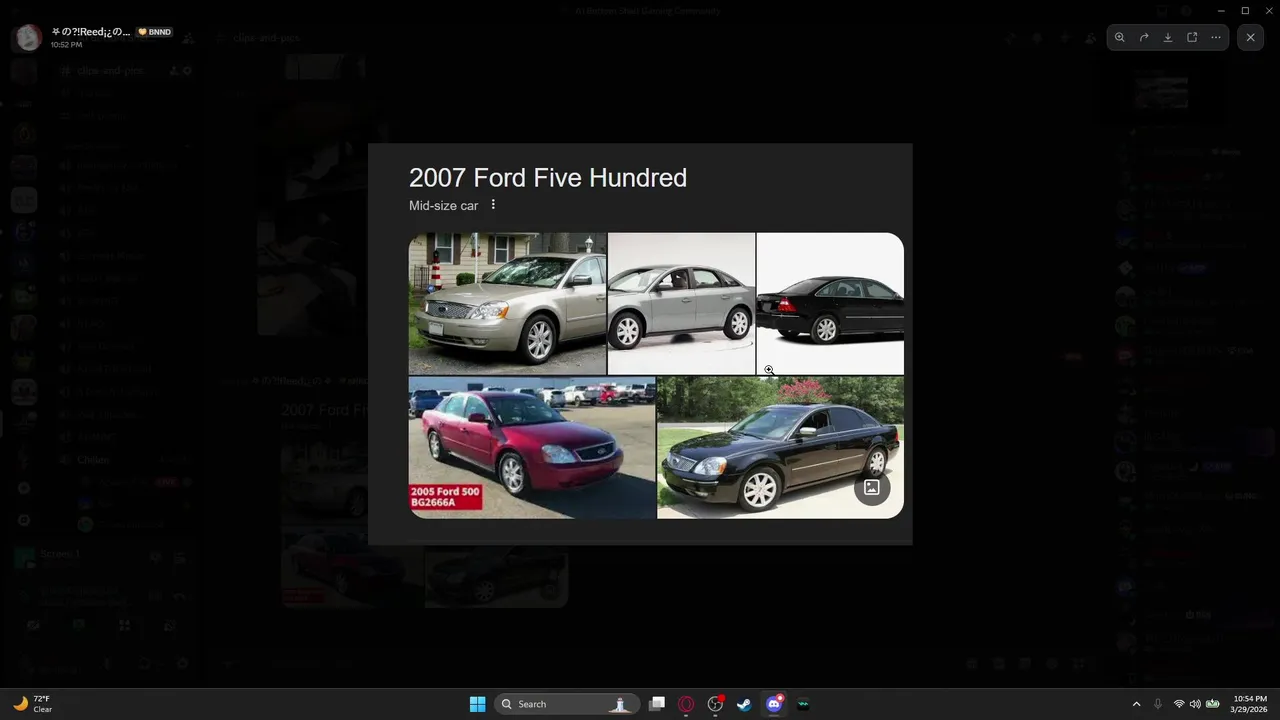
Task: Open the weather widget showing 72°F Clear
Action: pyautogui.click(x=33, y=704)
